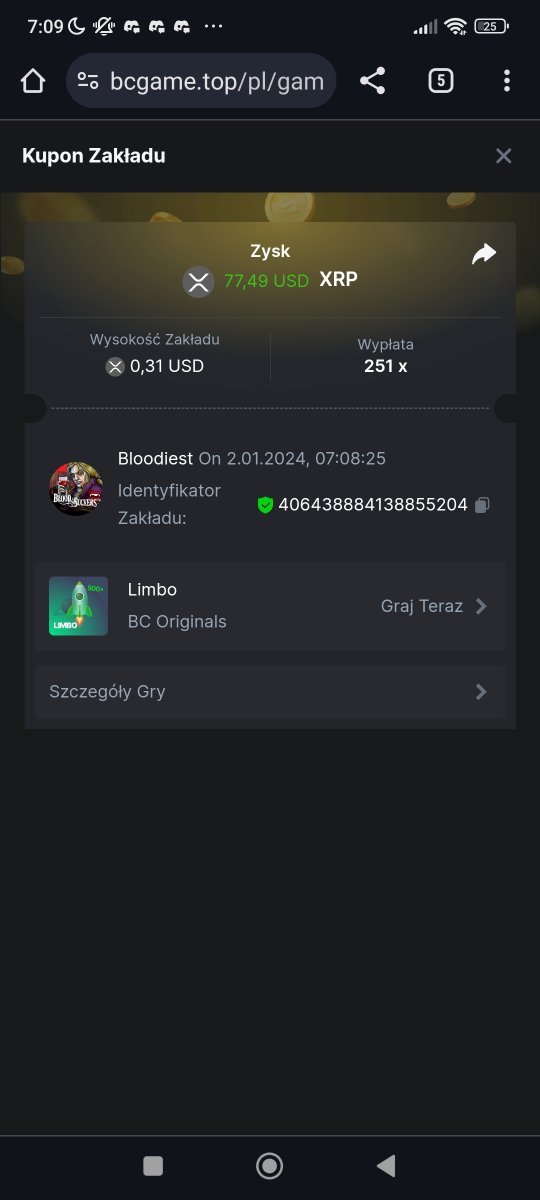
Task: Copy the bet ID with copy icon
Action: pyautogui.click(x=482, y=505)
